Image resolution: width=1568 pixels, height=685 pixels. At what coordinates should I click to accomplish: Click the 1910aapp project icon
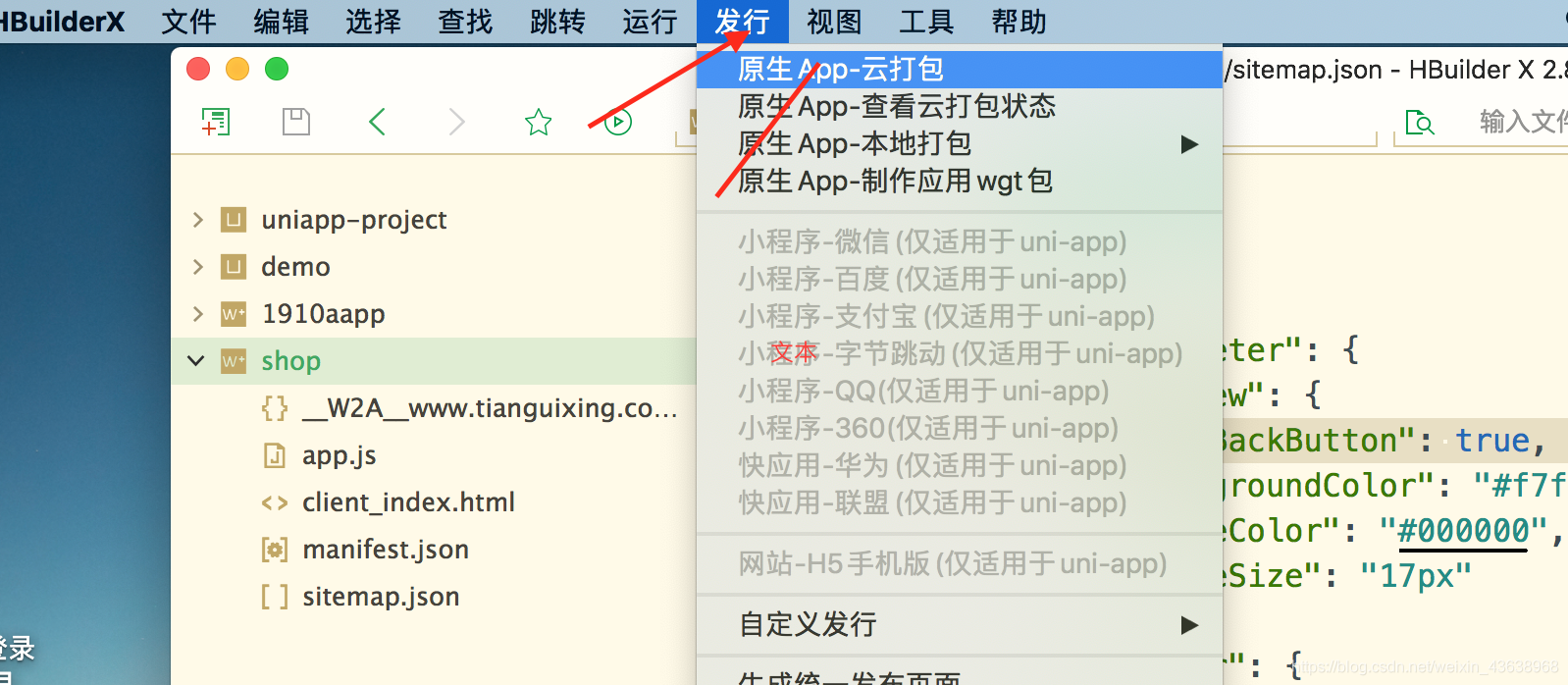point(233,313)
